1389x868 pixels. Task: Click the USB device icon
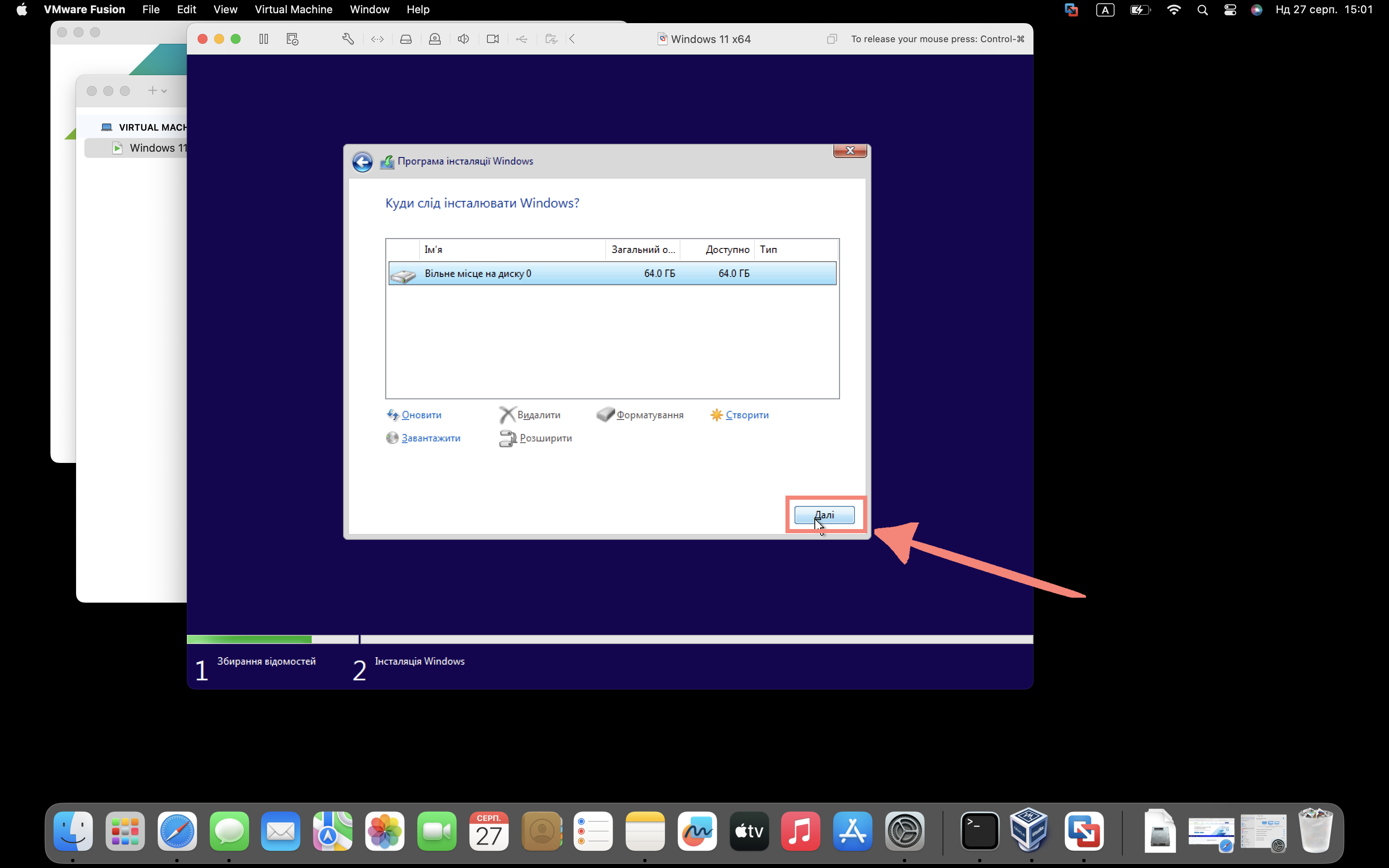click(521, 39)
